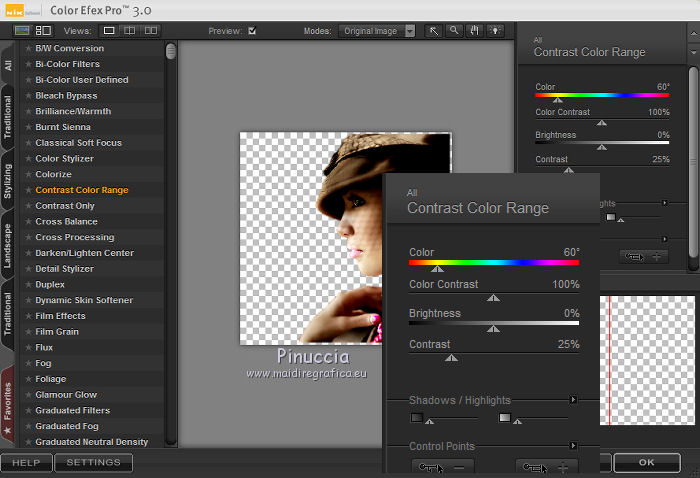Viewport: 700px width, 478px height.
Task: Toggle favorite star for Fog filter
Action: [28, 363]
